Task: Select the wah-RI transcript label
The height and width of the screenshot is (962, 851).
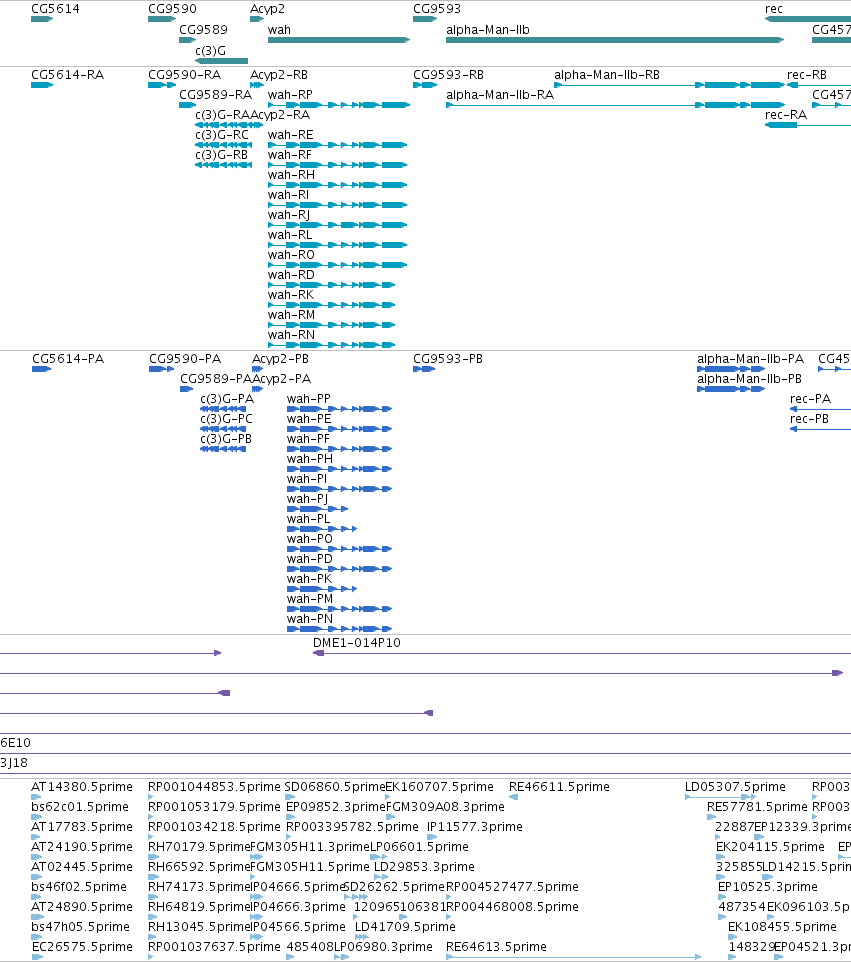Action: pos(288,195)
